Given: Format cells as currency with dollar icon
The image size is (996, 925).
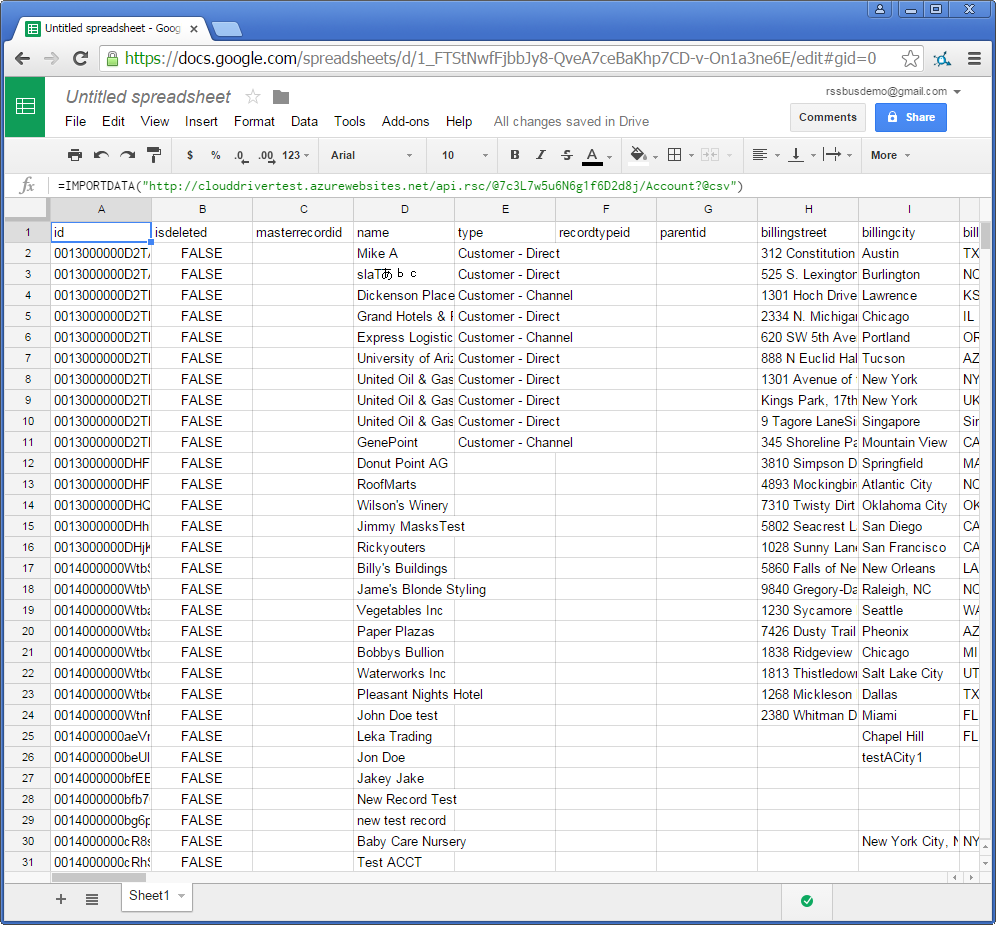Looking at the screenshot, I should (190, 155).
